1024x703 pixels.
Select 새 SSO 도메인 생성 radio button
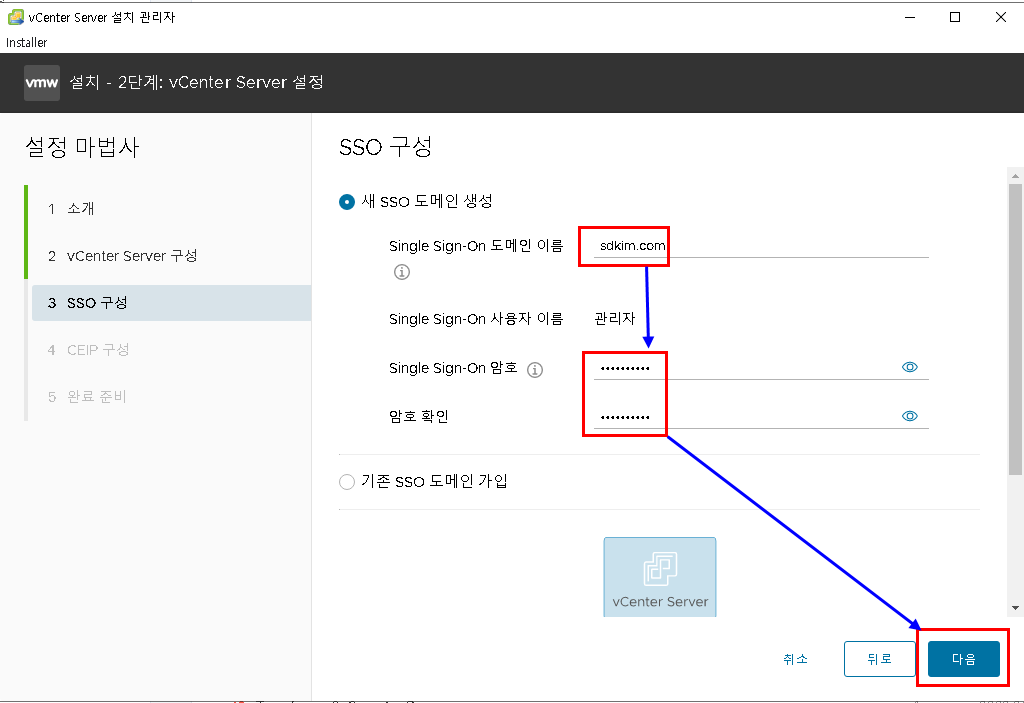[x=347, y=202]
